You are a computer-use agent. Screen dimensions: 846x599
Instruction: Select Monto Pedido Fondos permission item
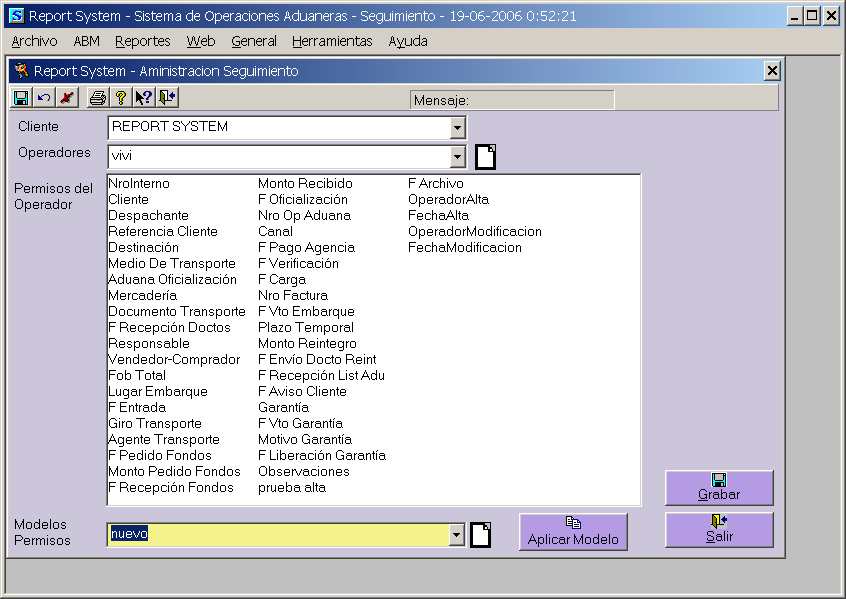point(174,472)
